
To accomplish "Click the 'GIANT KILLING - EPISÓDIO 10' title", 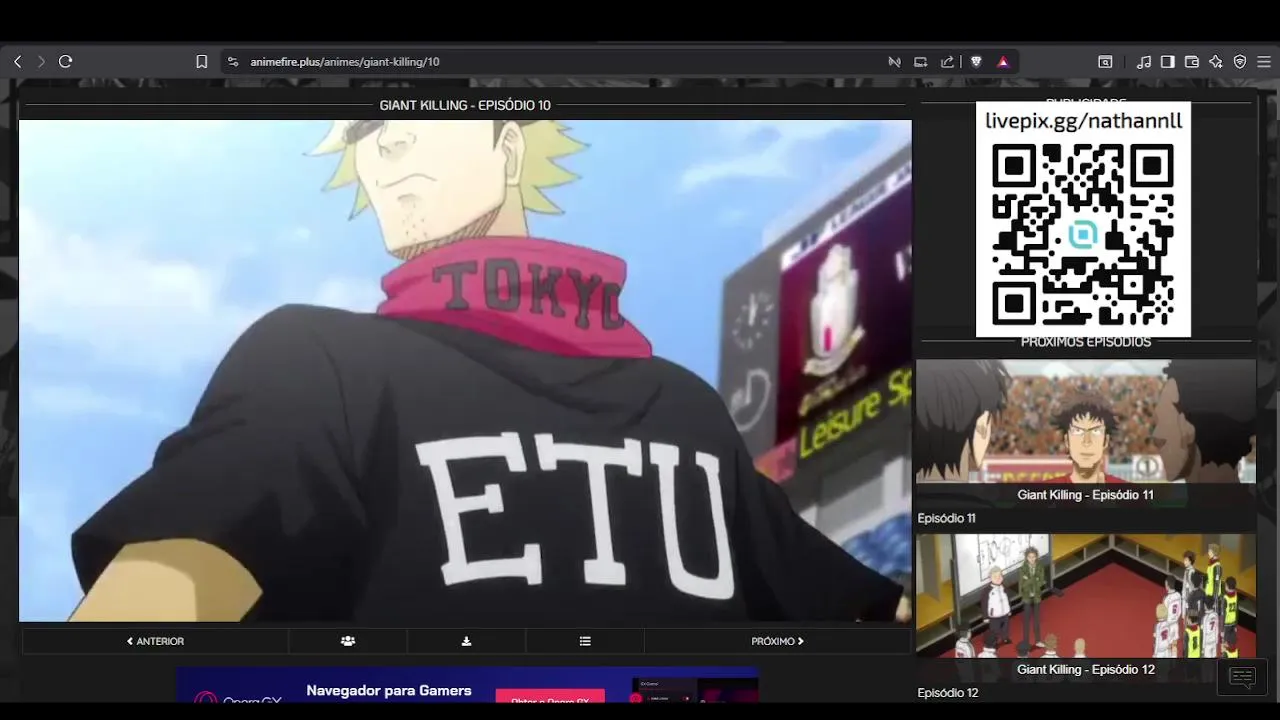I will (x=465, y=105).
